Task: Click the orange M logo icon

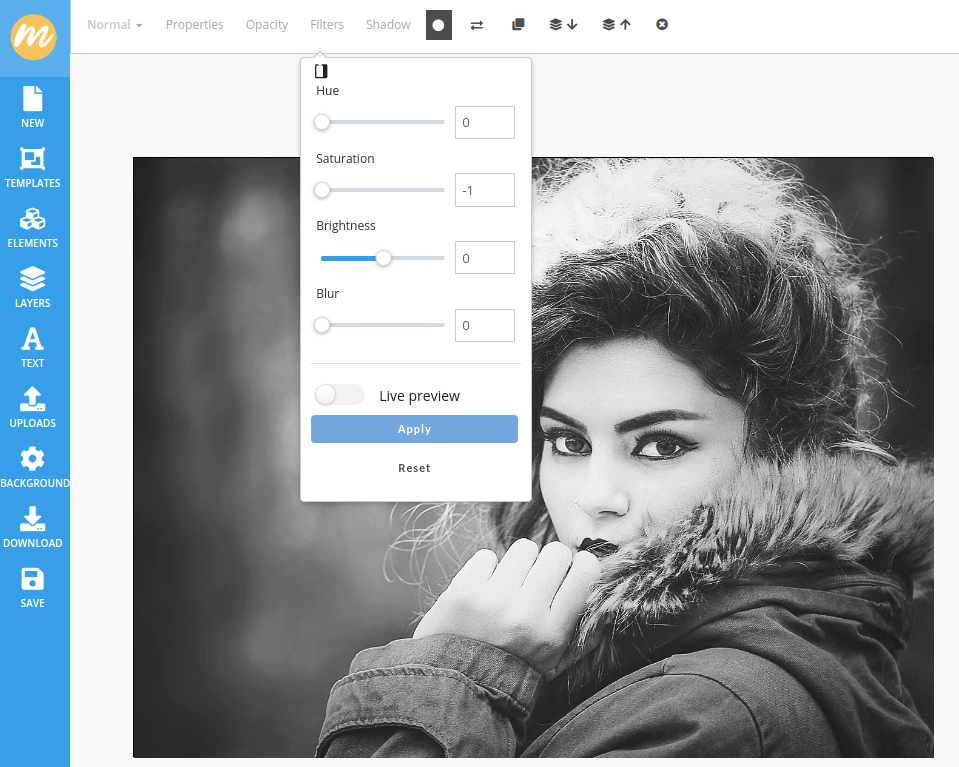Action: 33,37
